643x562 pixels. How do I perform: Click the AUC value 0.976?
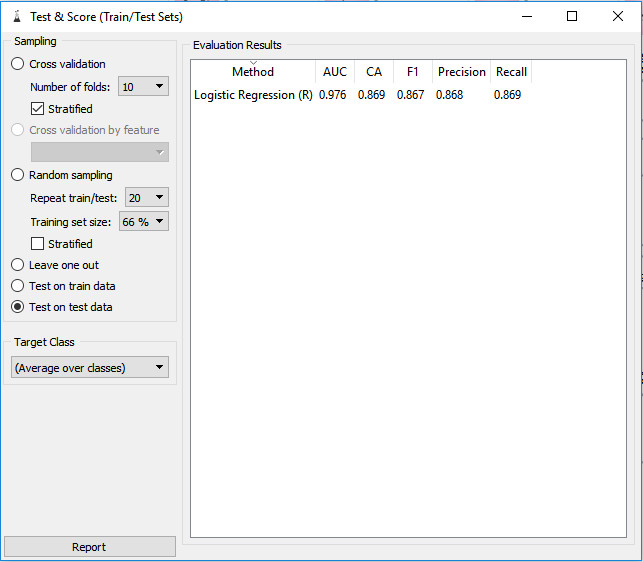(x=333, y=95)
